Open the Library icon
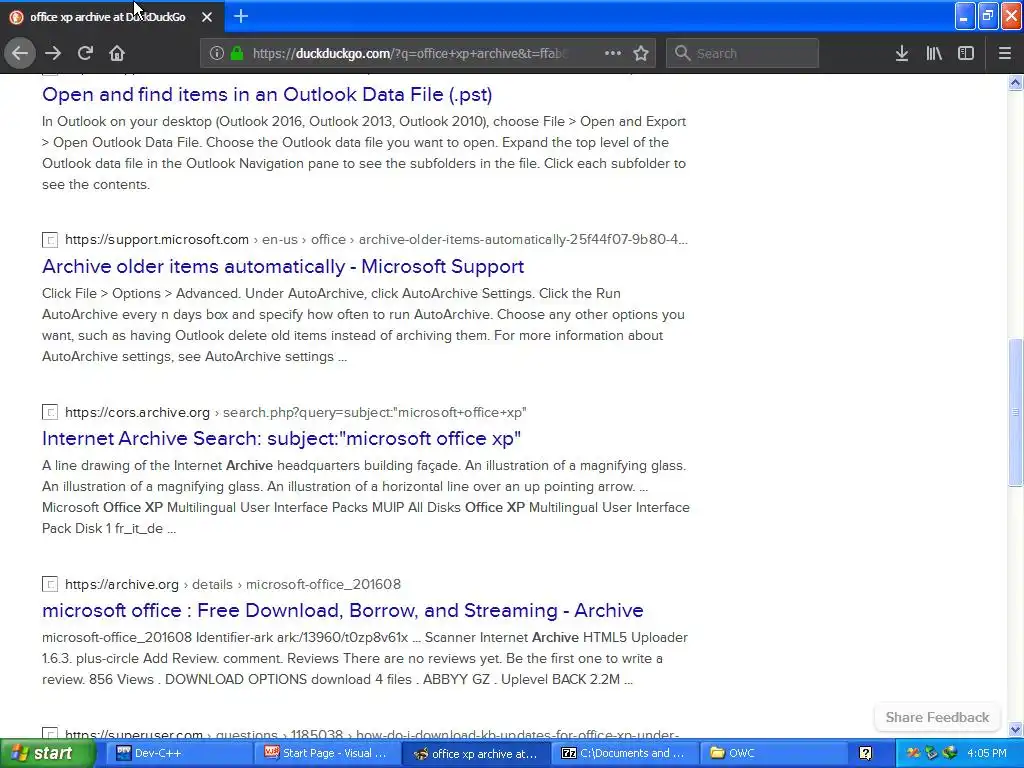 pos(934,54)
